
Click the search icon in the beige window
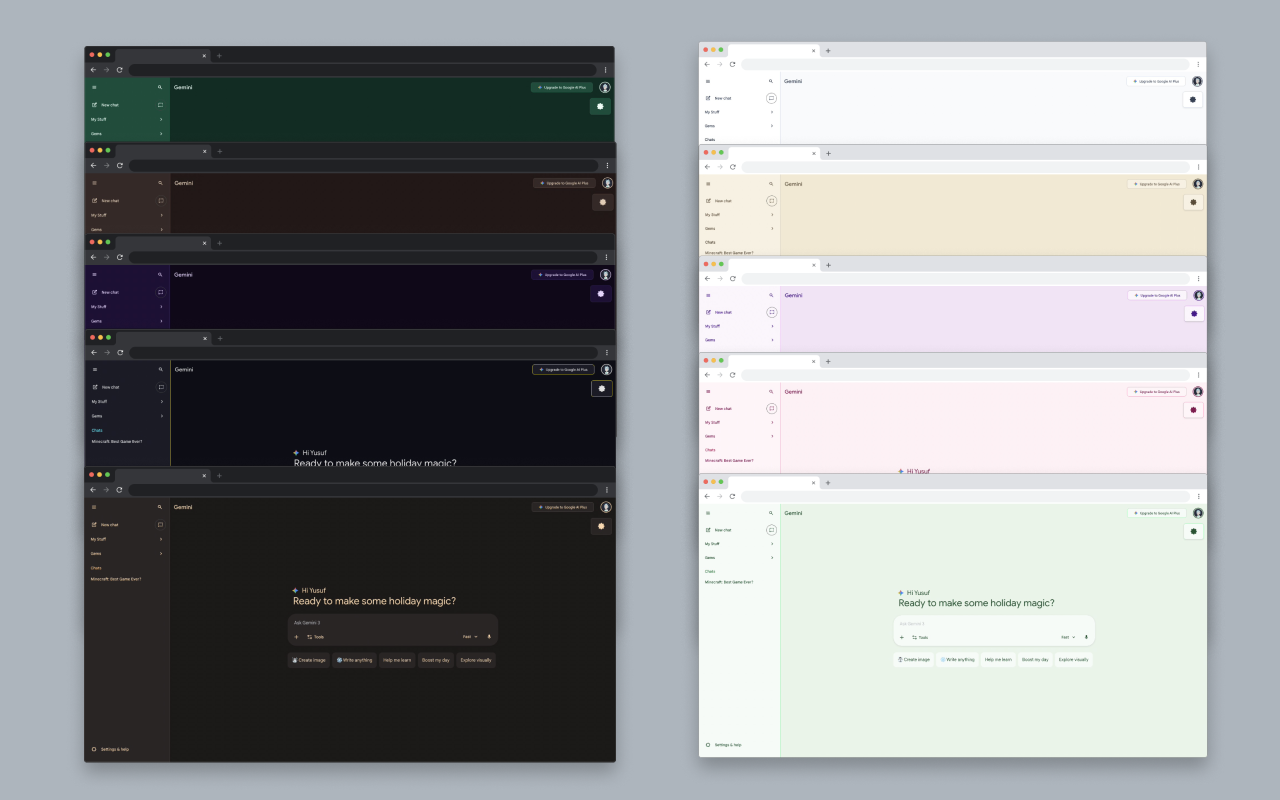(771, 184)
